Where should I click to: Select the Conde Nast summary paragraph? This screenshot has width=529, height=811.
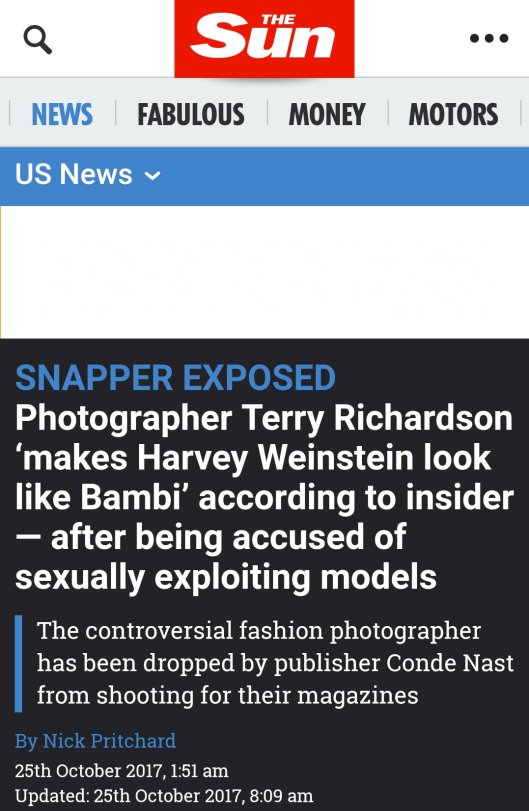tap(275, 663)
